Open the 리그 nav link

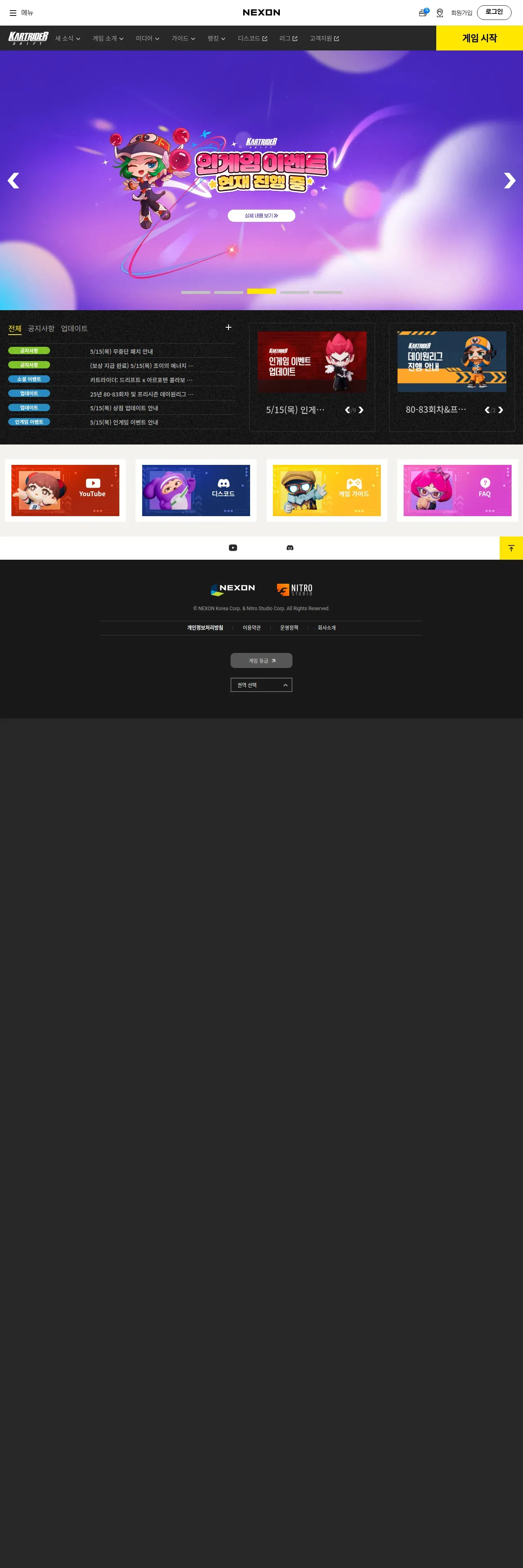click(x=289, y=38)
